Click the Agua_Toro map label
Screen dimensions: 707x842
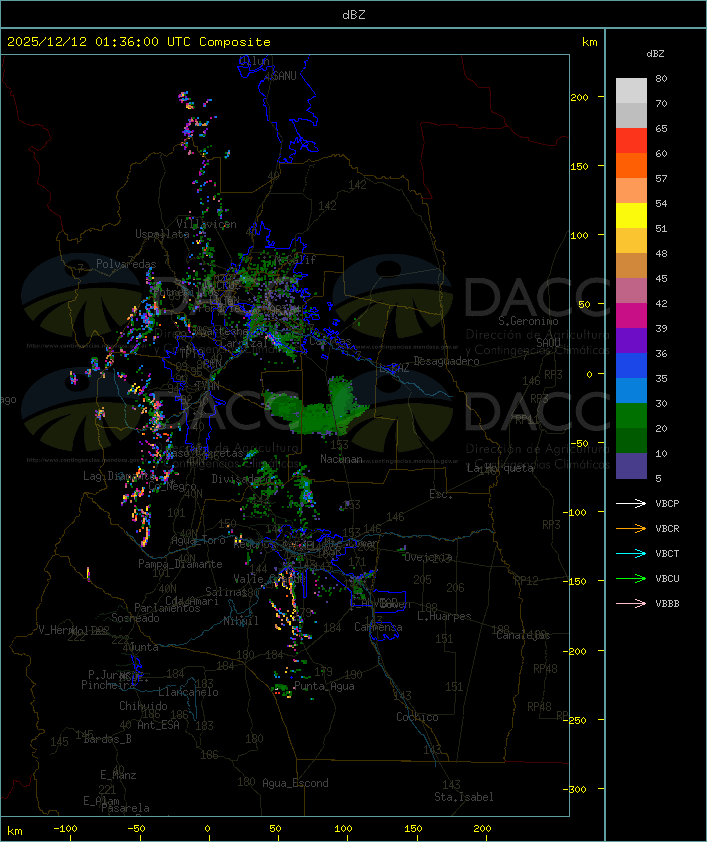[x=198, y=540]
